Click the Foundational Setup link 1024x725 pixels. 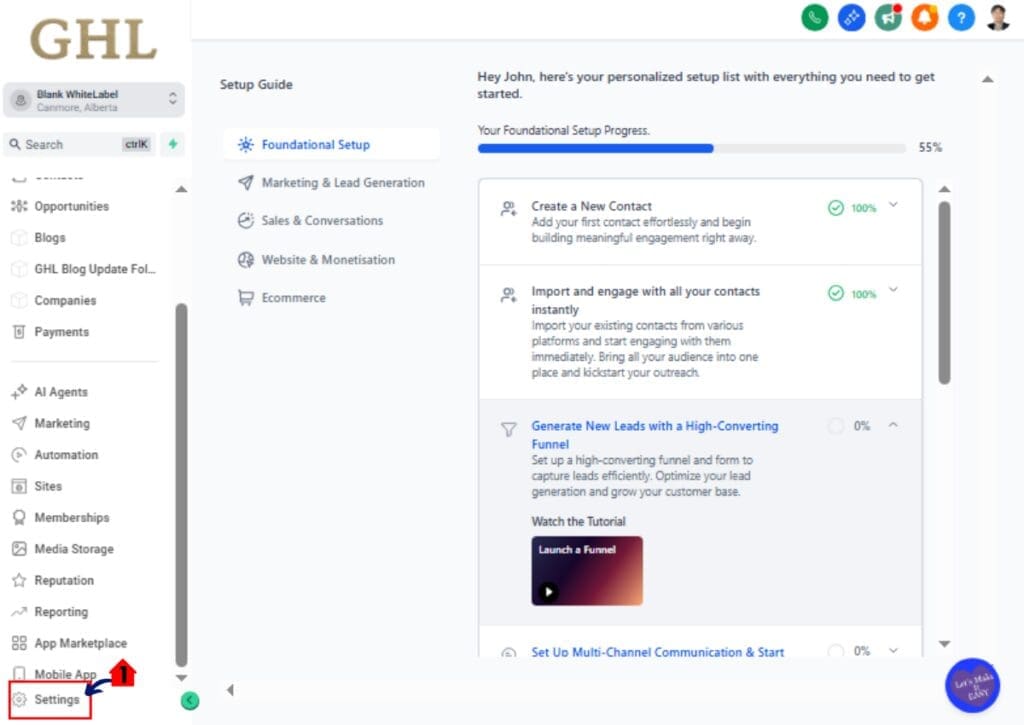pyautogui.click(x=314, y=144)
